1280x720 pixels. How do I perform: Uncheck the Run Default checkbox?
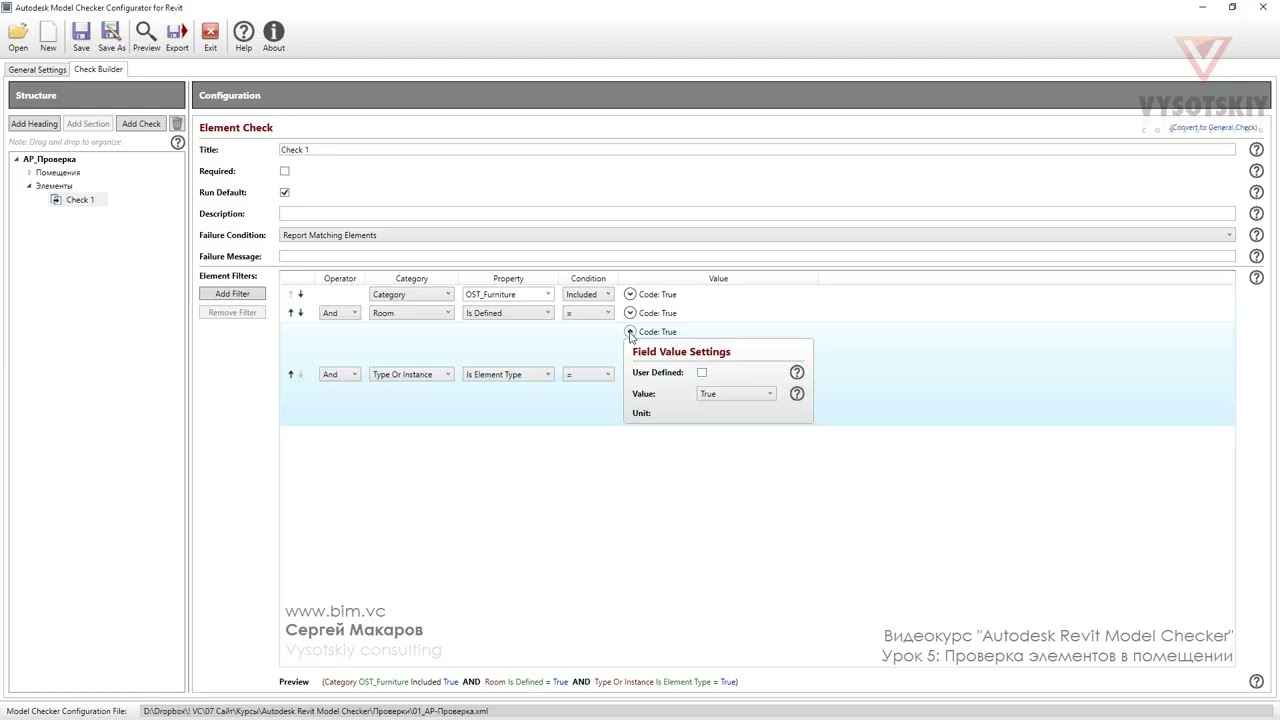pos(284,192)
